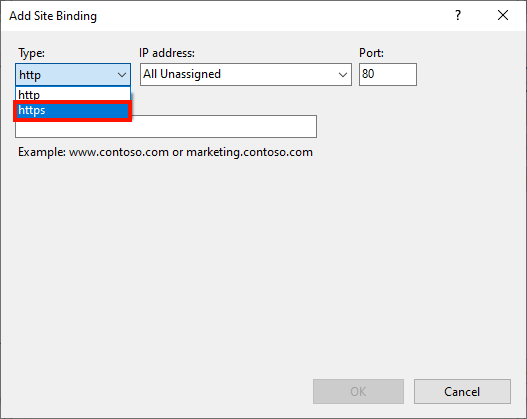Select the Type box showing http

pyautogui.click(x=73, y=75)
